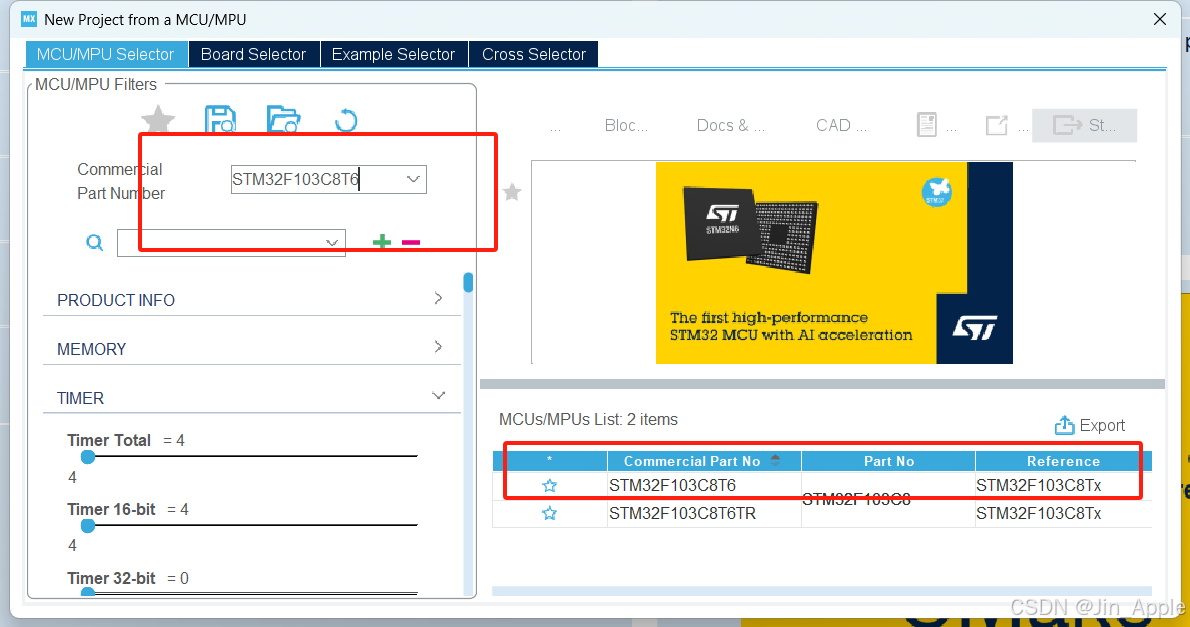The height and width of the screenshot is (627, 1190).
Task: Click the St... start project button
Action: [1085, 125]
